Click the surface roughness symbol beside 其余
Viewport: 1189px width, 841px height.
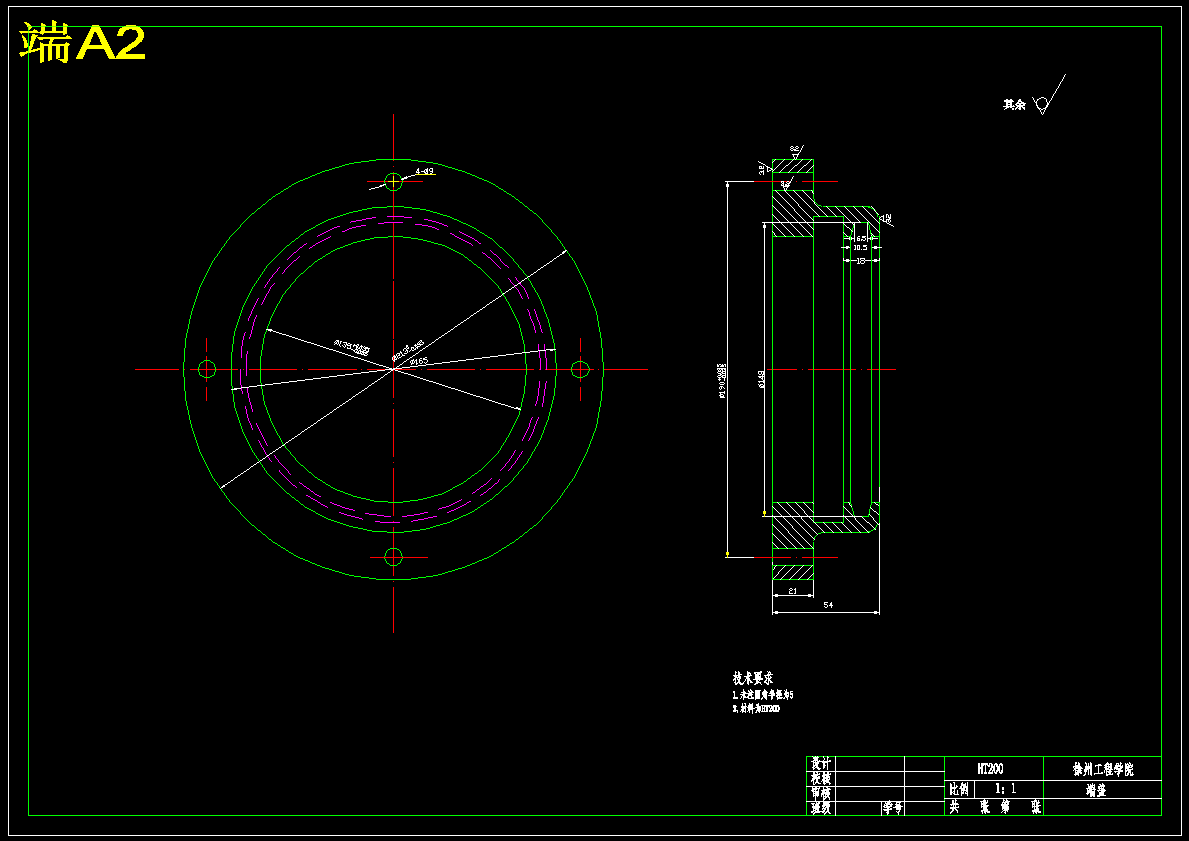click(1049, 96)
